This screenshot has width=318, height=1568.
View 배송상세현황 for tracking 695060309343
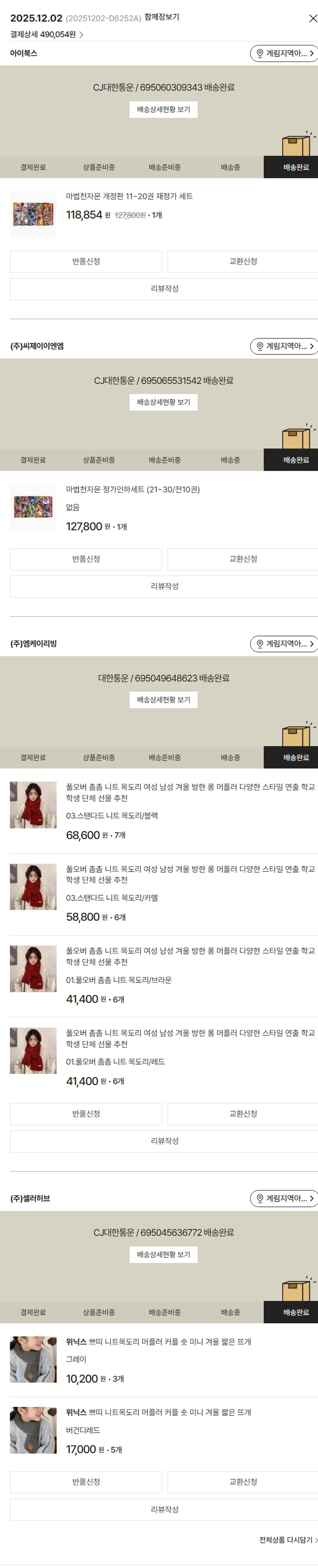(163, 109)
